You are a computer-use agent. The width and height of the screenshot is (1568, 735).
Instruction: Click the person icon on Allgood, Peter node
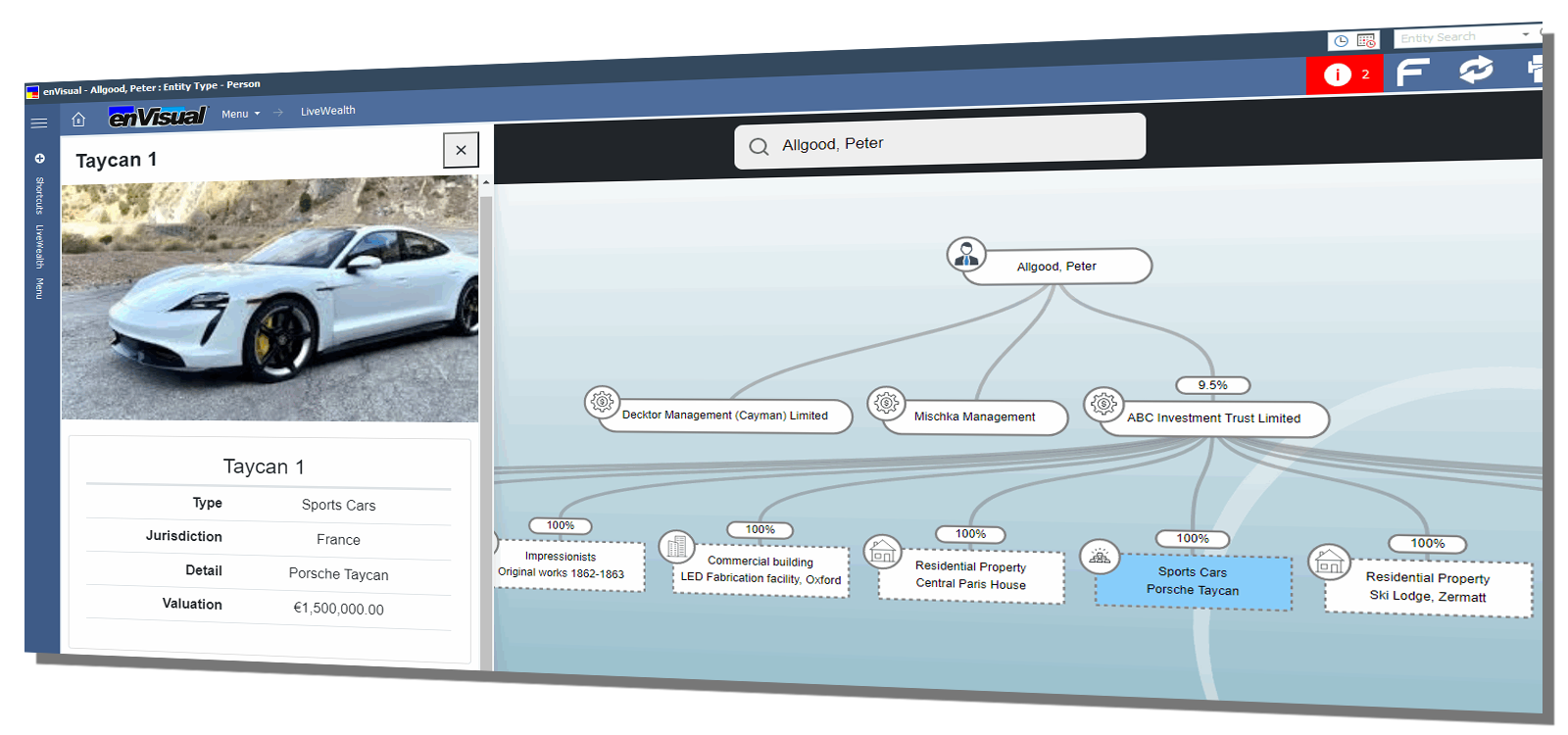tap(966, 255)
